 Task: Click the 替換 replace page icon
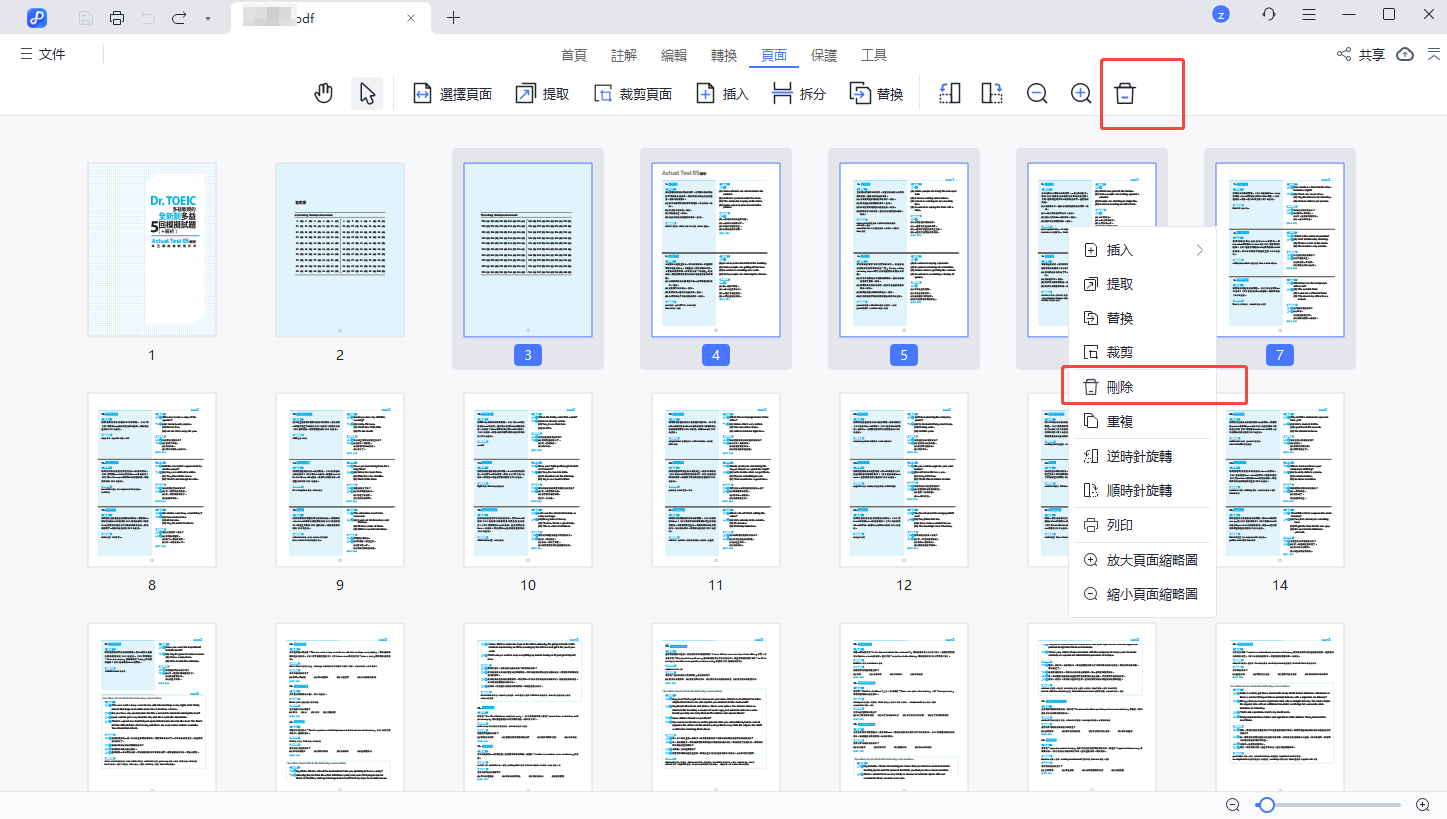[877, 92]
